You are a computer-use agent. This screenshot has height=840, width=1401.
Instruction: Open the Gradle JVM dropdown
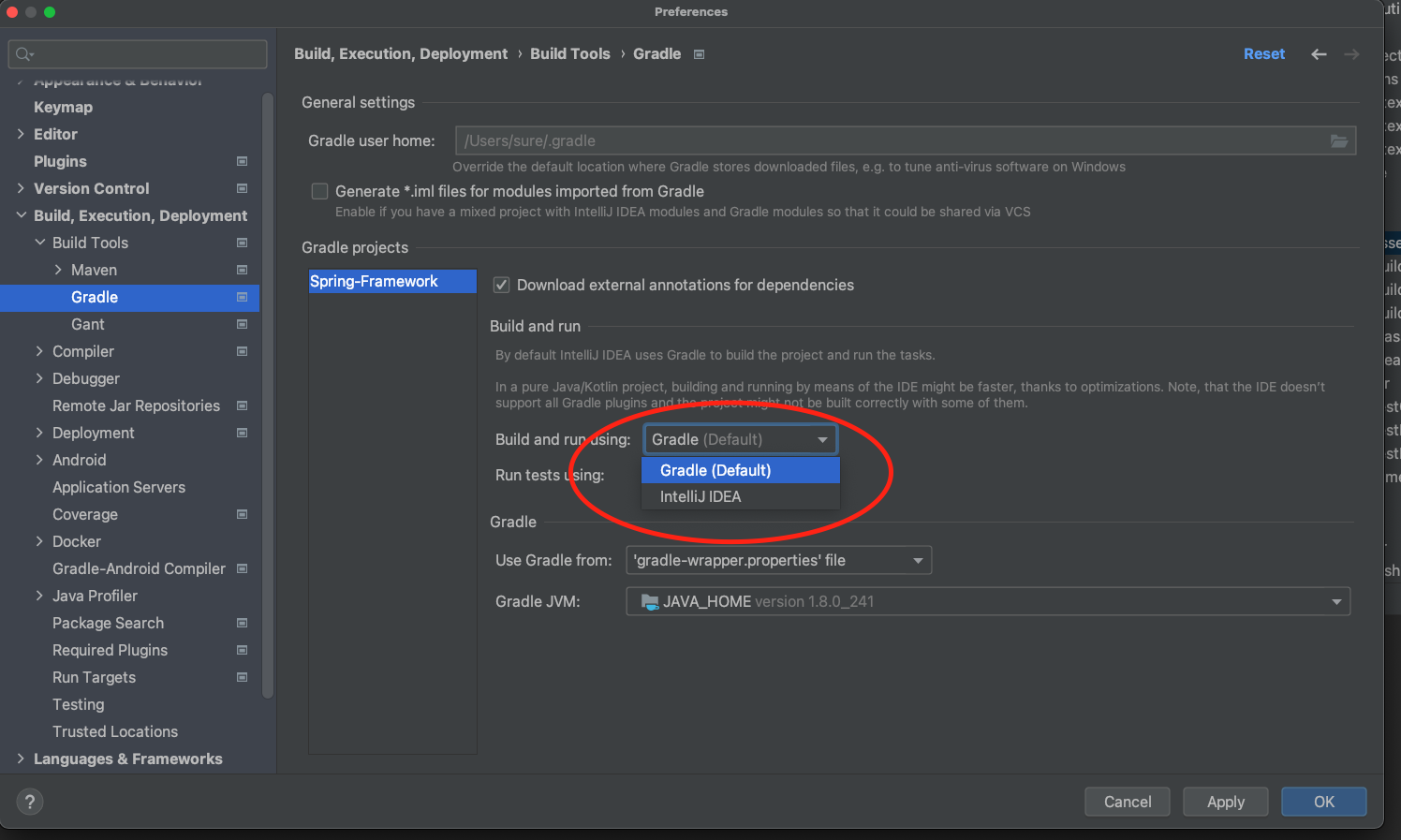click(x=988, y=601)
